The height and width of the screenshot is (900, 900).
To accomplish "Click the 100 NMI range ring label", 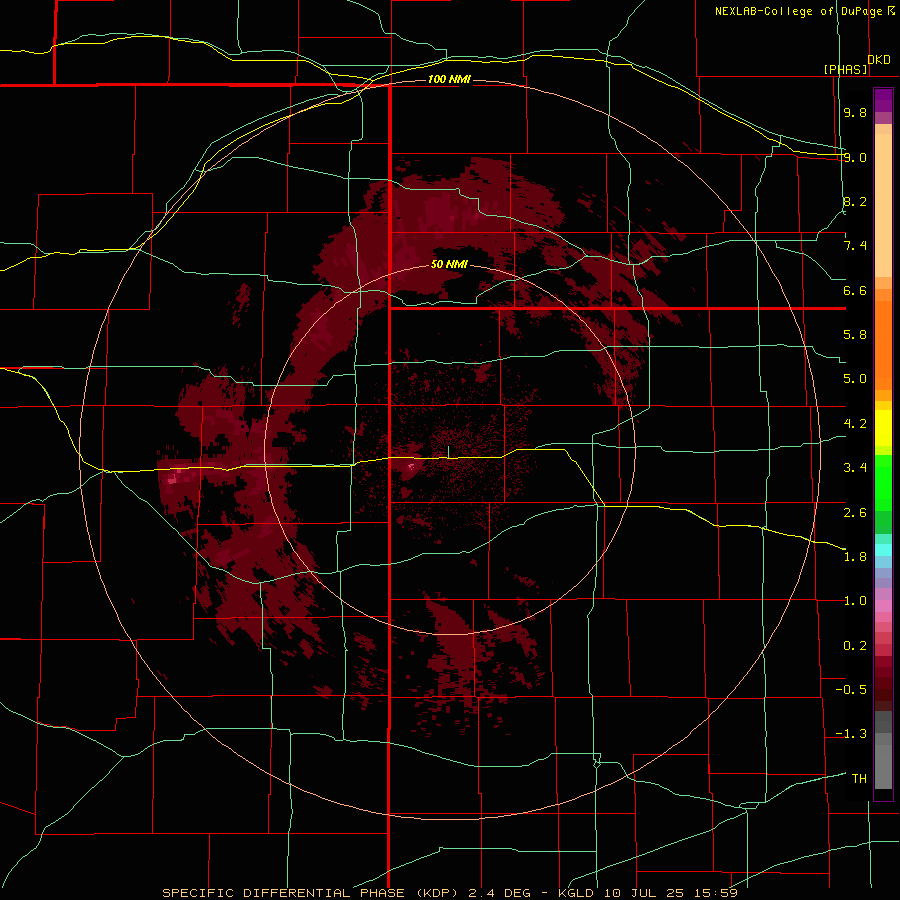I will (x=449, y=79).
